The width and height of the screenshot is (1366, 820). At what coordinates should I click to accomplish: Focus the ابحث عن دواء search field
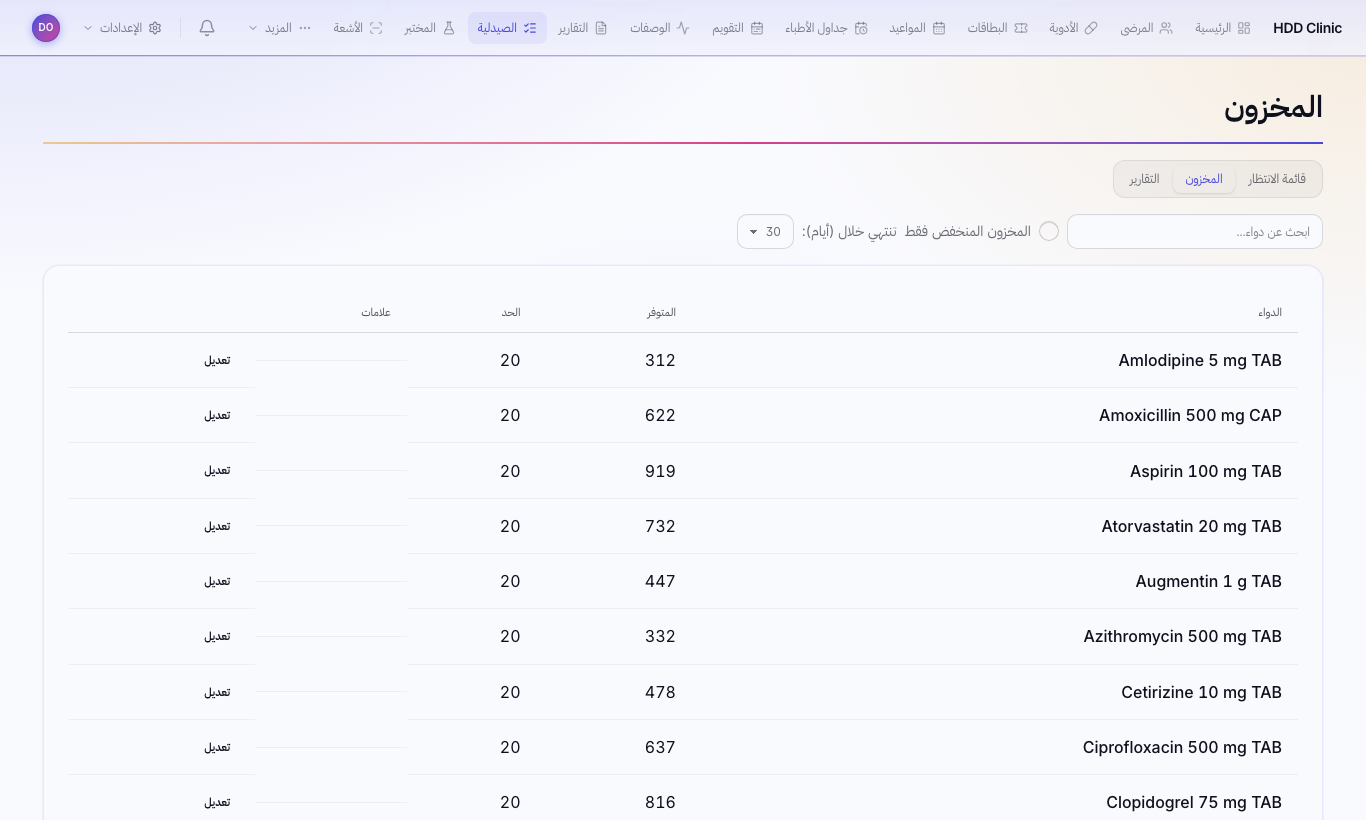point(1195,231)
